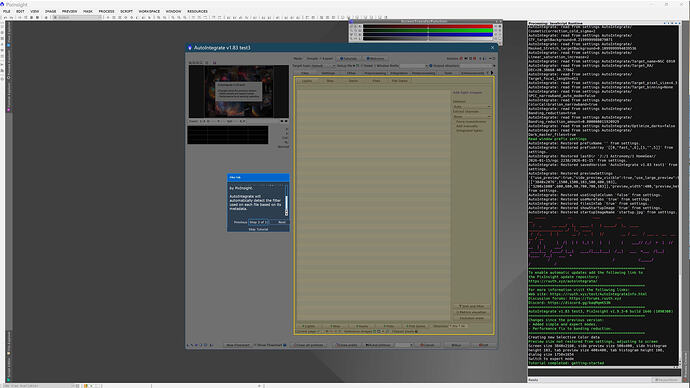
Task: Click the first preview zoom toolbar icon
Action: (190, 62)
